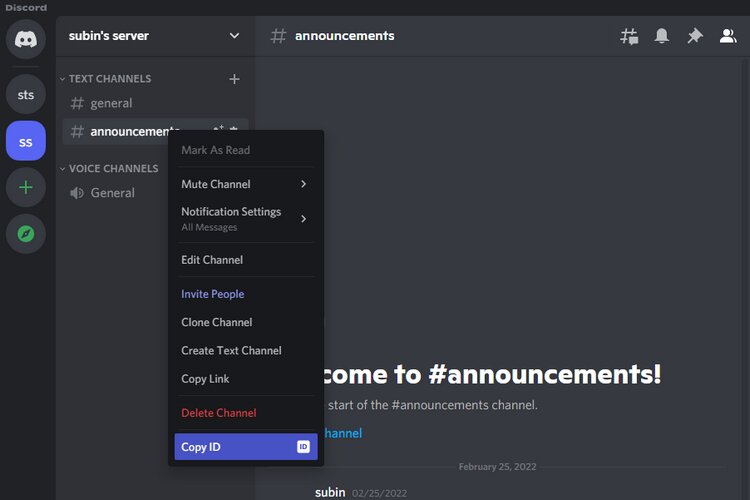
Task: Collapse the Text Channels category
Action: tap(105, 79)
